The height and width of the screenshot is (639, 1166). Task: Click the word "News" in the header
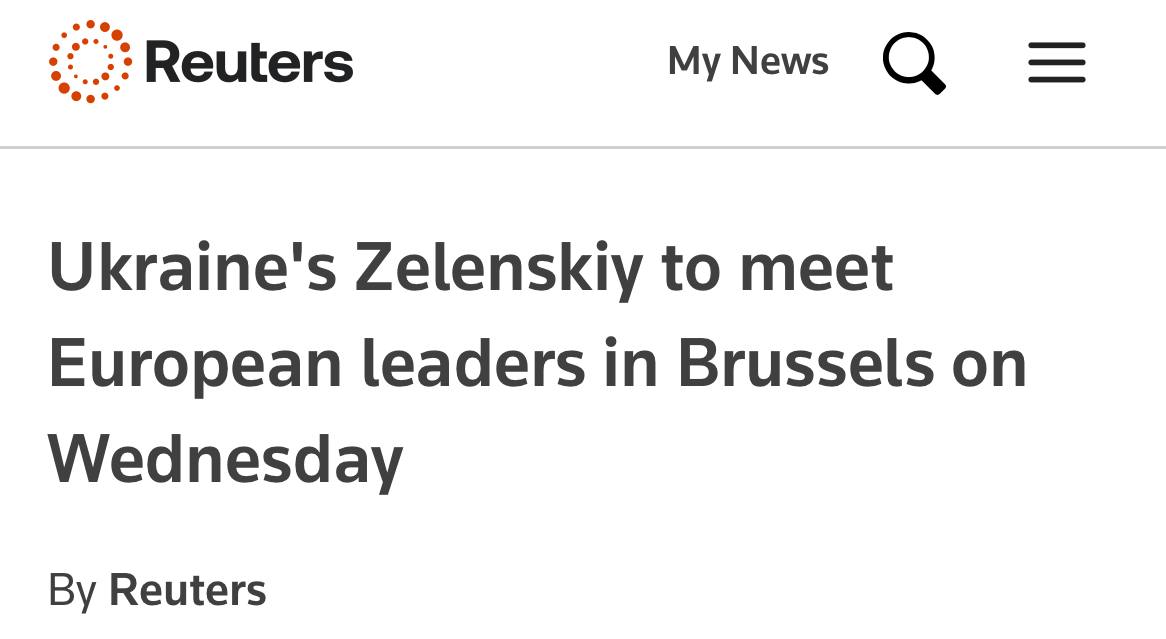click(780, 61)
